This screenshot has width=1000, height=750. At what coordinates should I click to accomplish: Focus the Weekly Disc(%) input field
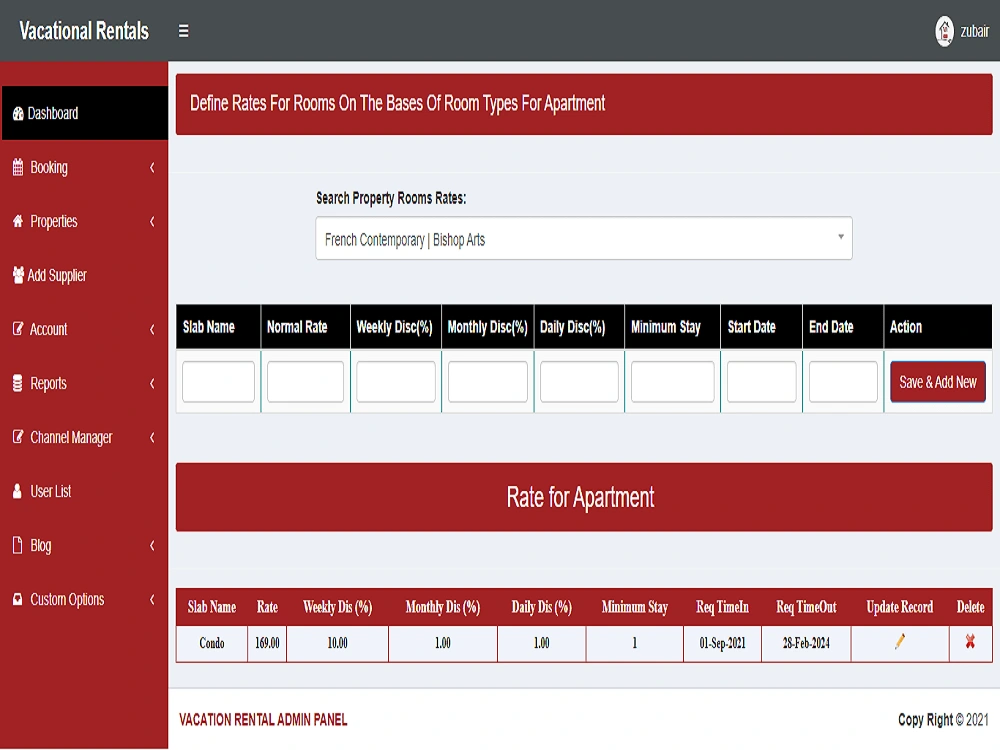(x=396, y=381)
